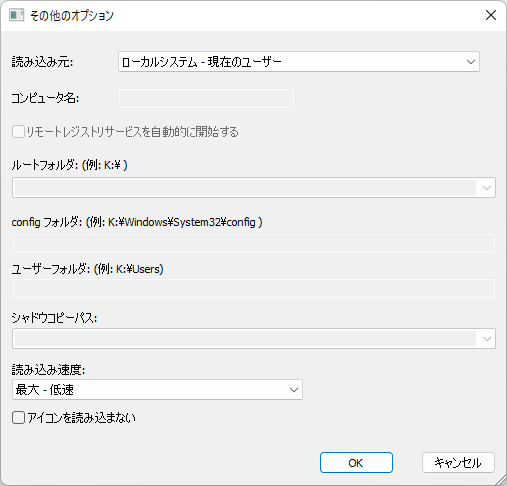Expand the シャドウコピーパス dropdown arrow
507x486 pixels.
(486, 339)
